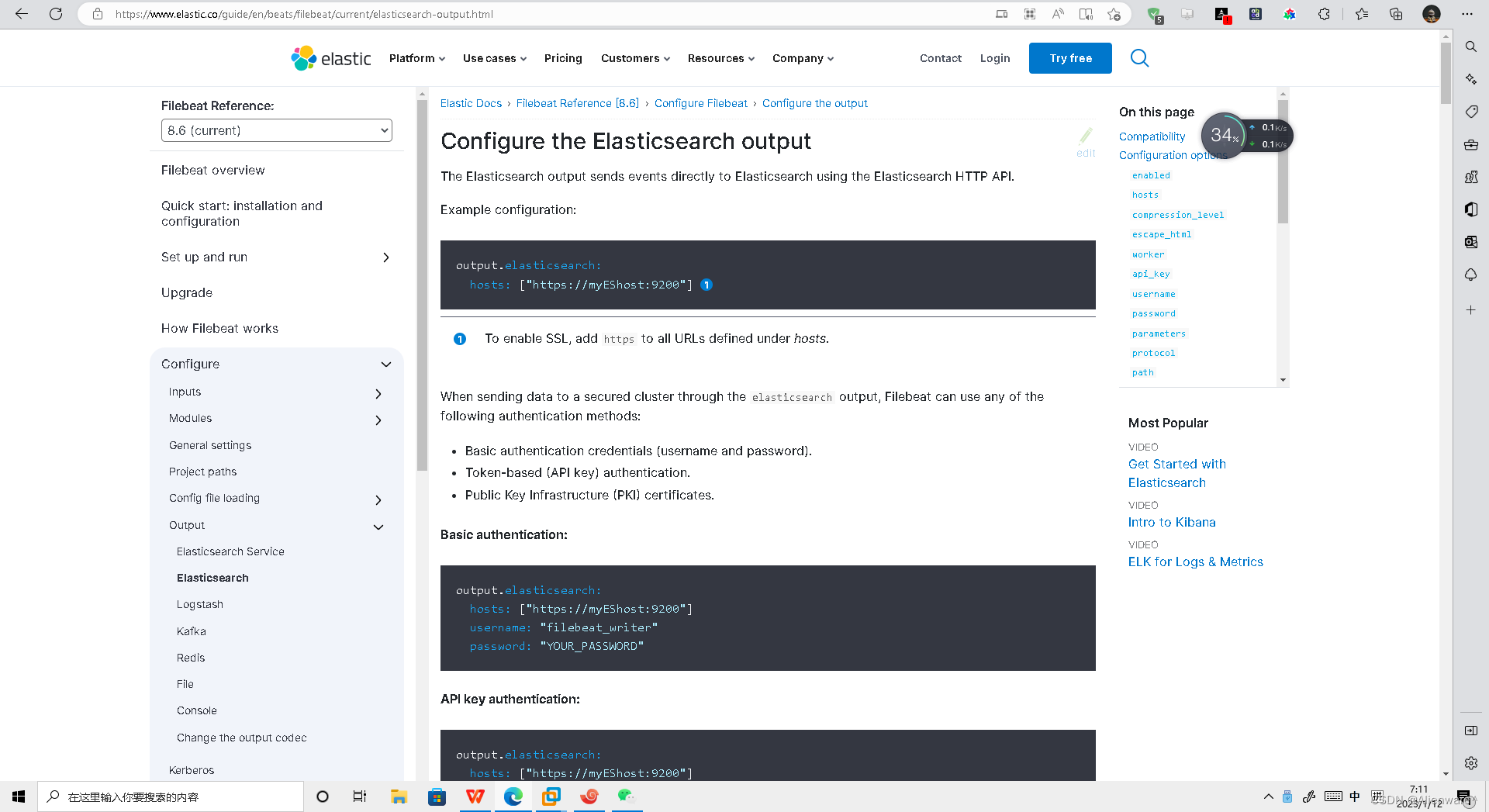This screenshot has height=812, width=1489.
Task: Open the Pricing menu item
Action: point(563,58)
